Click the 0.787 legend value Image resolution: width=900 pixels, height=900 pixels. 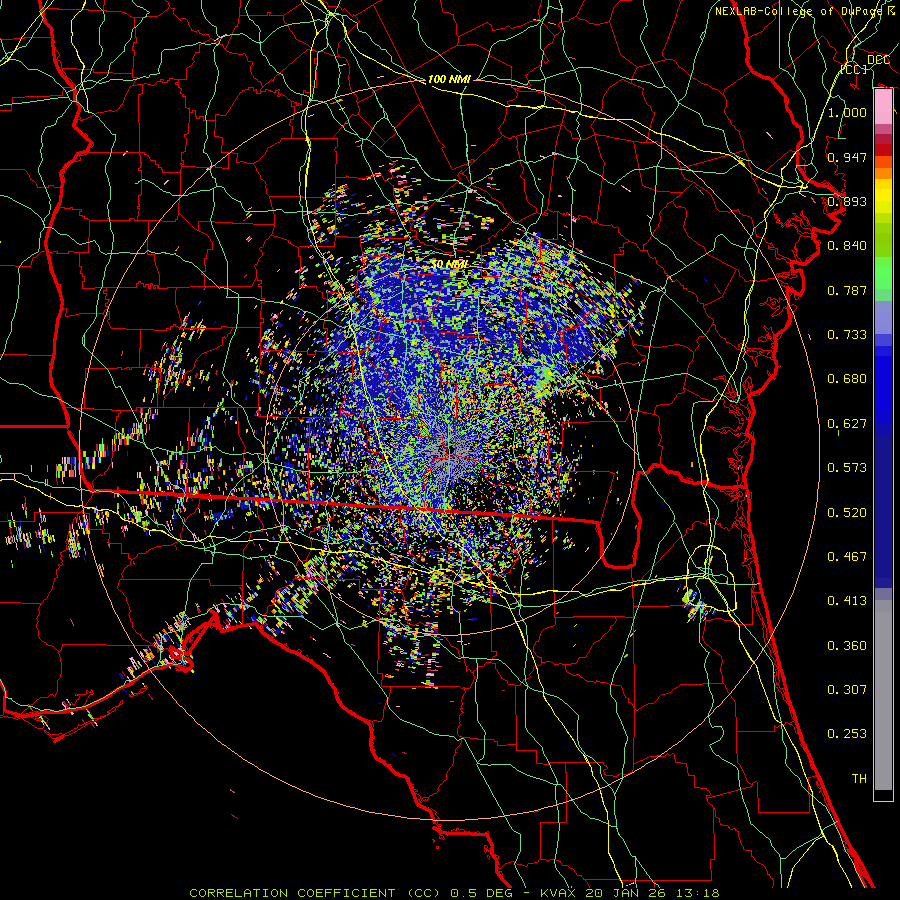pos(847,290)
